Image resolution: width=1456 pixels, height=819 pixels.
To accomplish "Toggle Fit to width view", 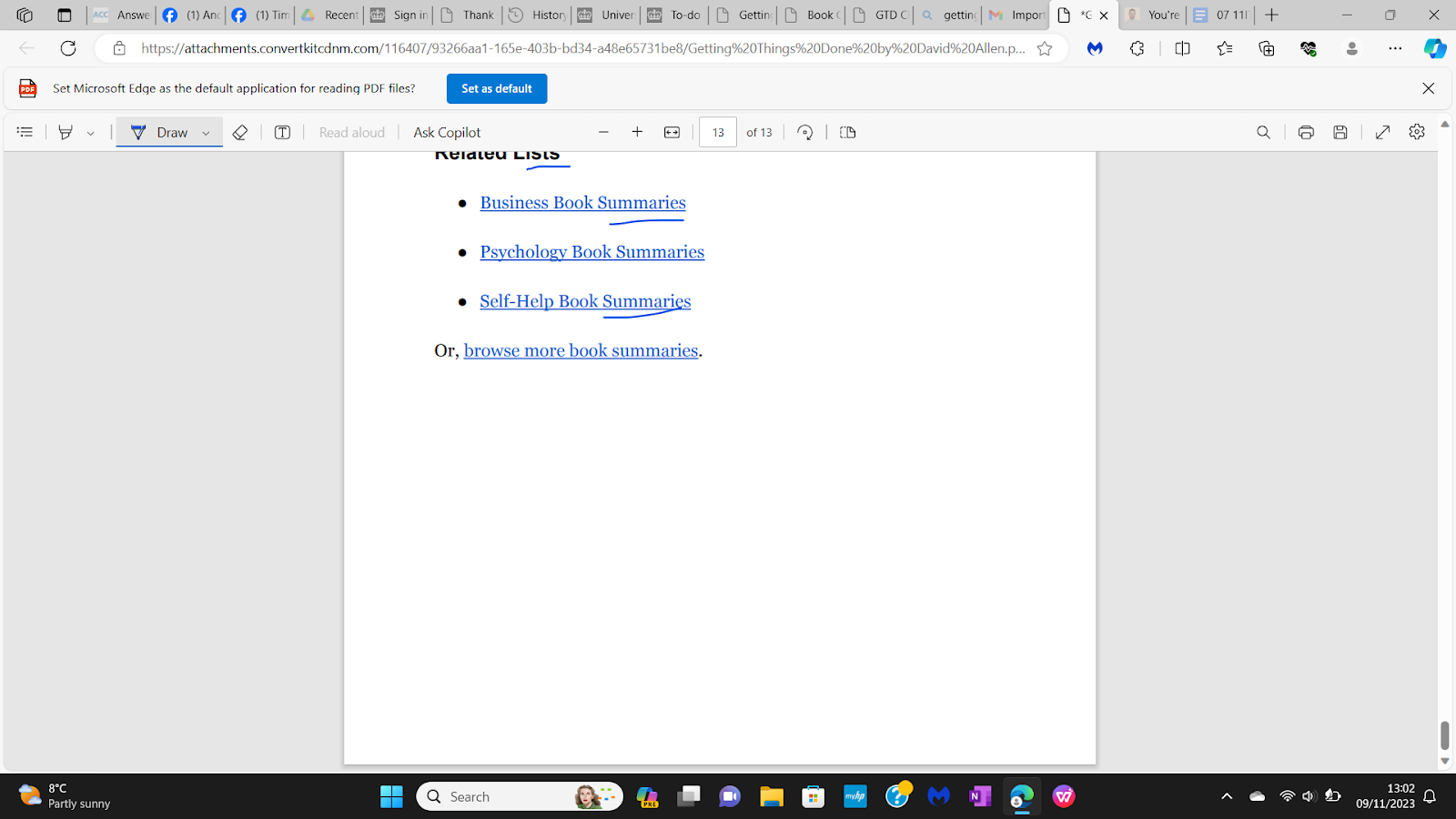I will tap(672, 132).
